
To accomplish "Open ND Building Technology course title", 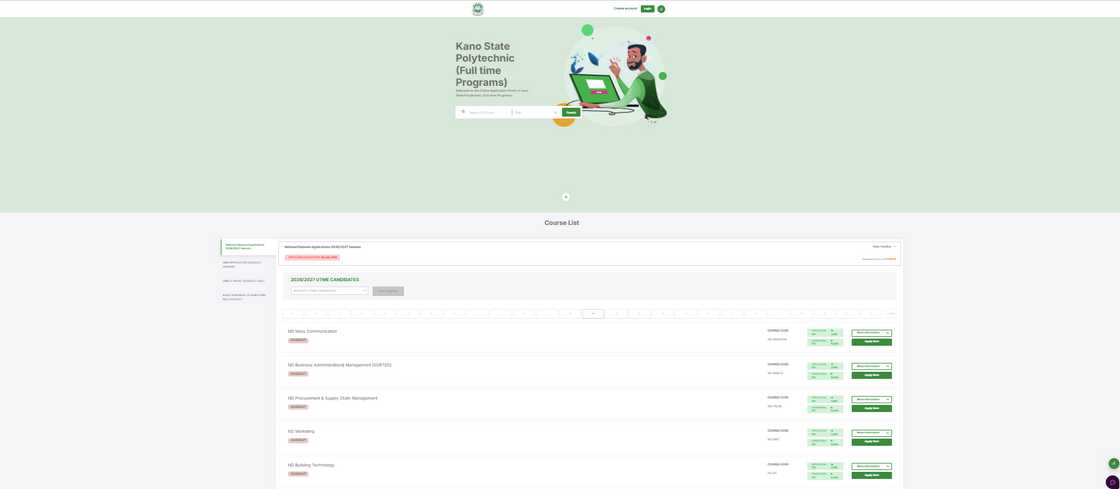I will click(x=311, y=465).
